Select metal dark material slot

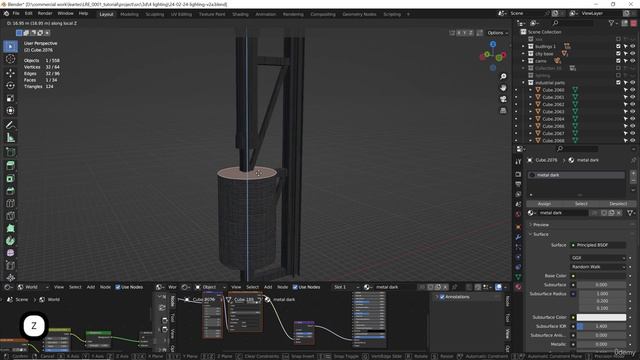point(576,175)
